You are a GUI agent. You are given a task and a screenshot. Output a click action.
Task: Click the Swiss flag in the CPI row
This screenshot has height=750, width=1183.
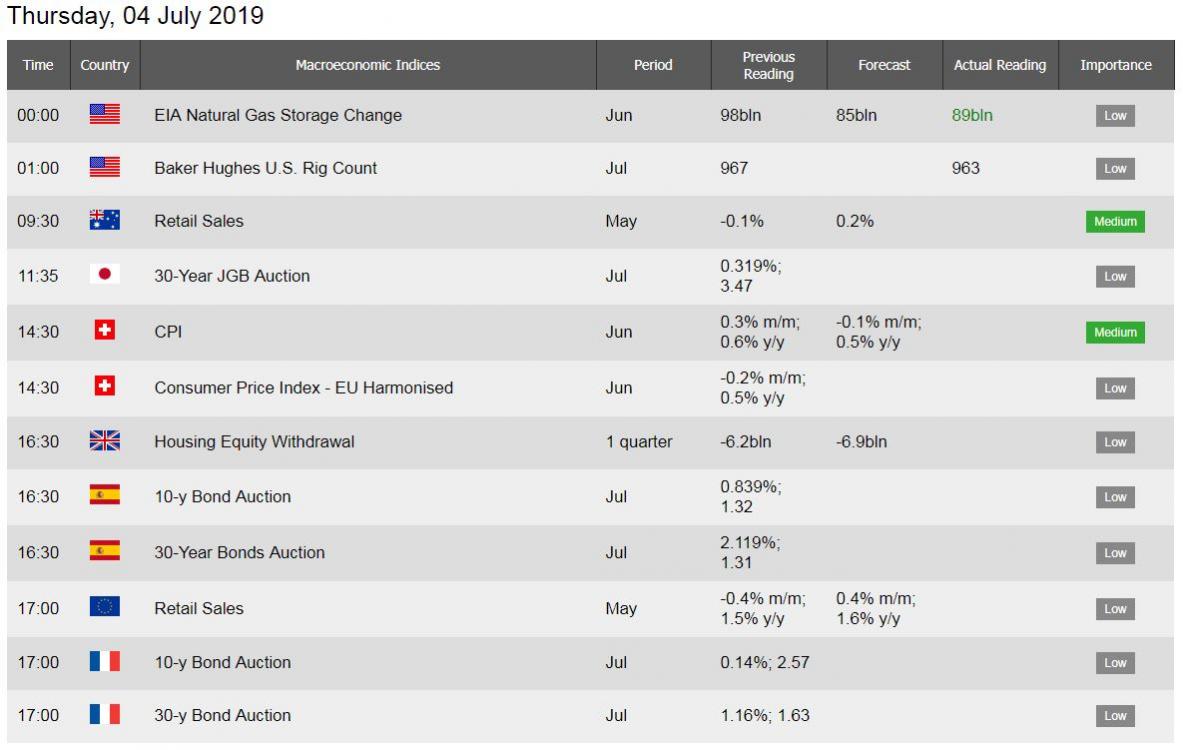[105, 331]
